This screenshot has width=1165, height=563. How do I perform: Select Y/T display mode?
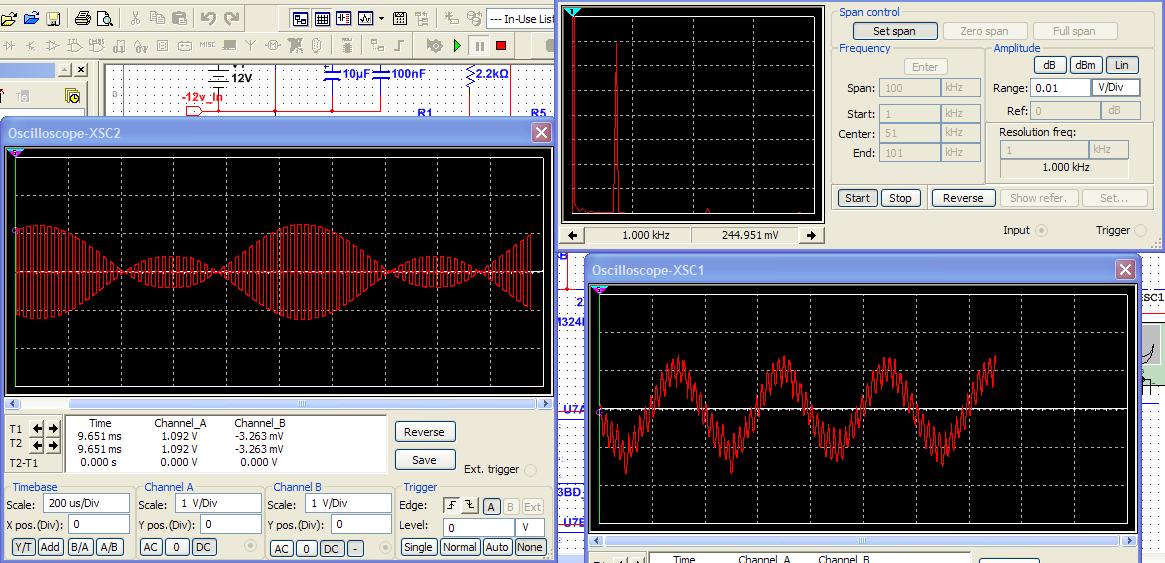coord(22,547)
